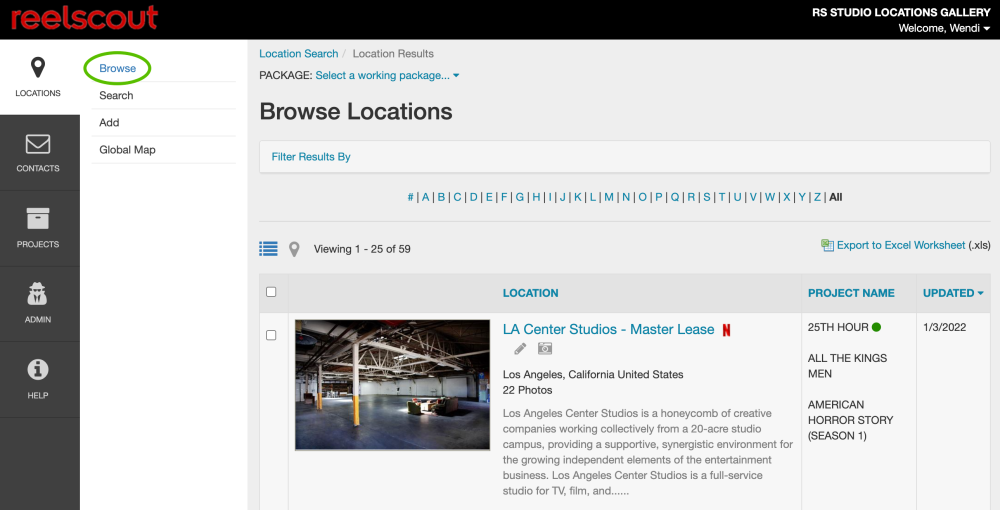Filter locations by letter Q
This screenshot has height=510, width=1000.
675,197
